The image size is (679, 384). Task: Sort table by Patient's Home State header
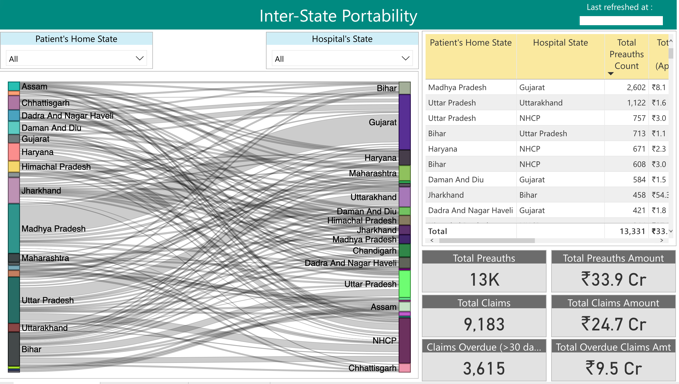coord(471,43)
